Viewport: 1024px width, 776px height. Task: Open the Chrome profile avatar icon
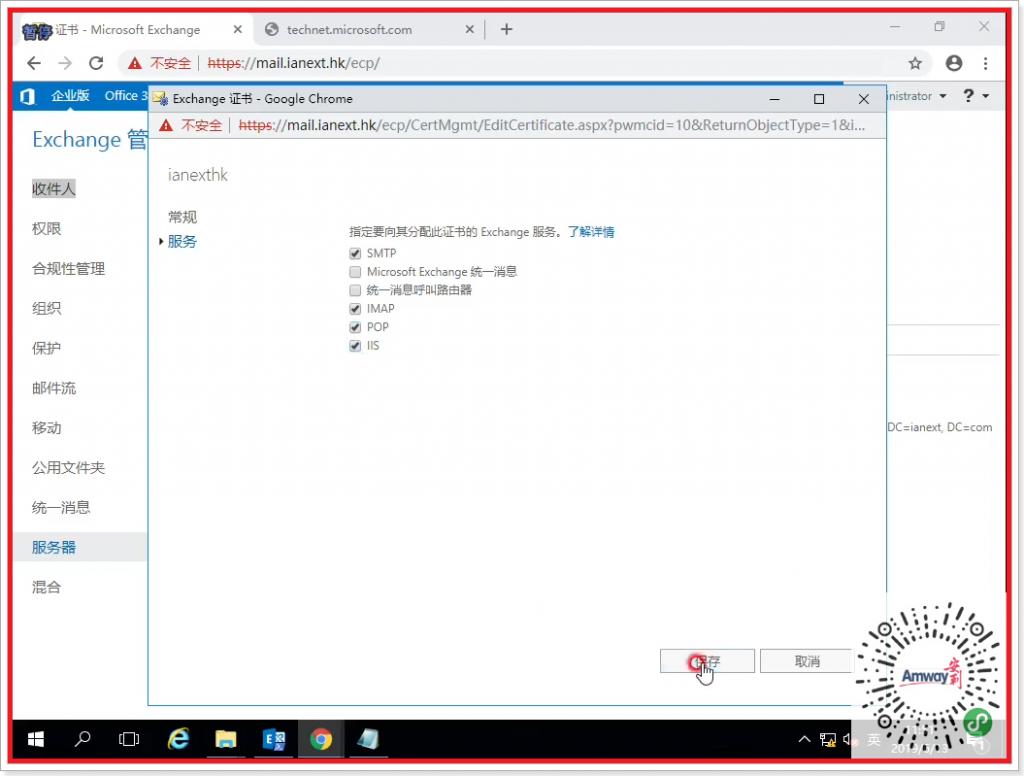[953, 63]
